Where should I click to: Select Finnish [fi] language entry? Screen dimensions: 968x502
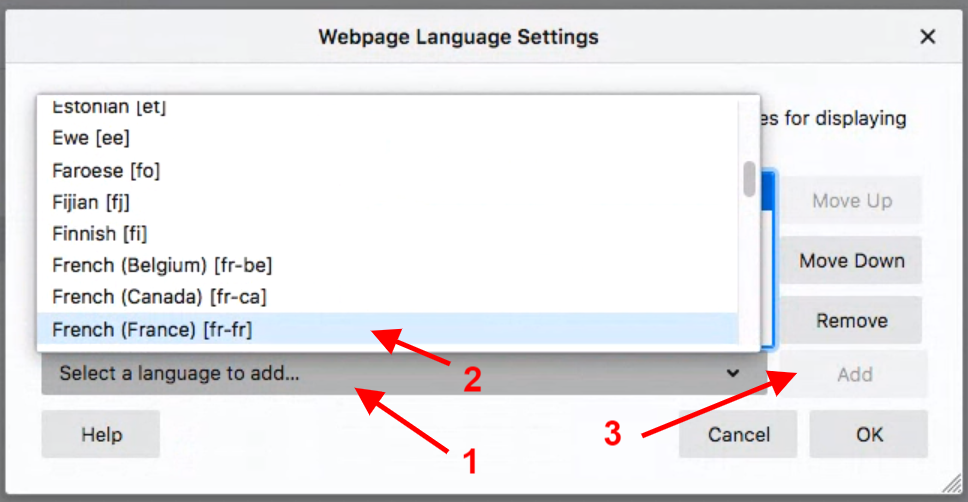pyautogui.click(x=100, y=234)
